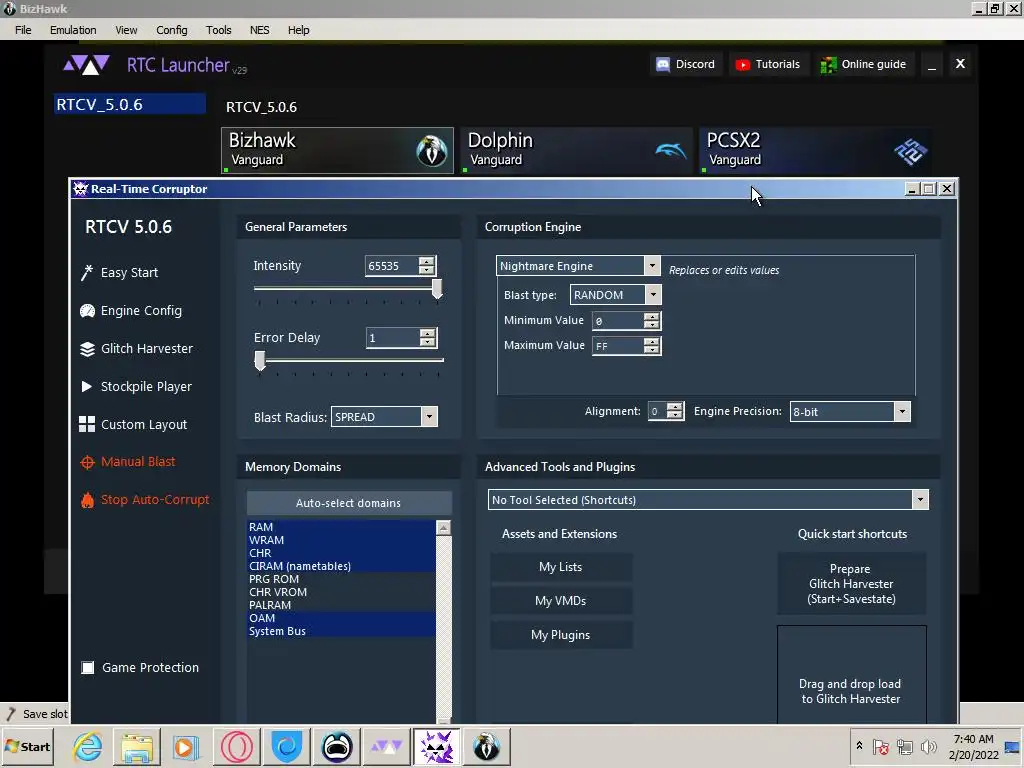This screenshot has height=768, width=1024.
Task: Decrease Error Delay with spinner down arrow
Action: tap(427, 342)
